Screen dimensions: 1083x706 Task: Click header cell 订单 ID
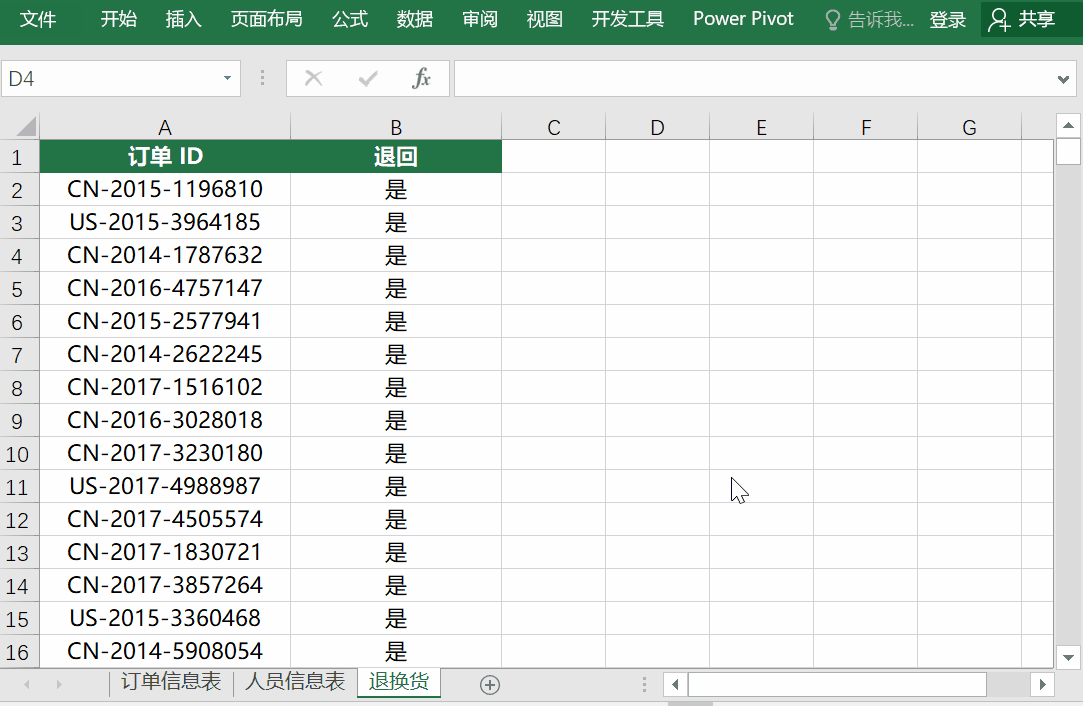(x=165, y=156)
